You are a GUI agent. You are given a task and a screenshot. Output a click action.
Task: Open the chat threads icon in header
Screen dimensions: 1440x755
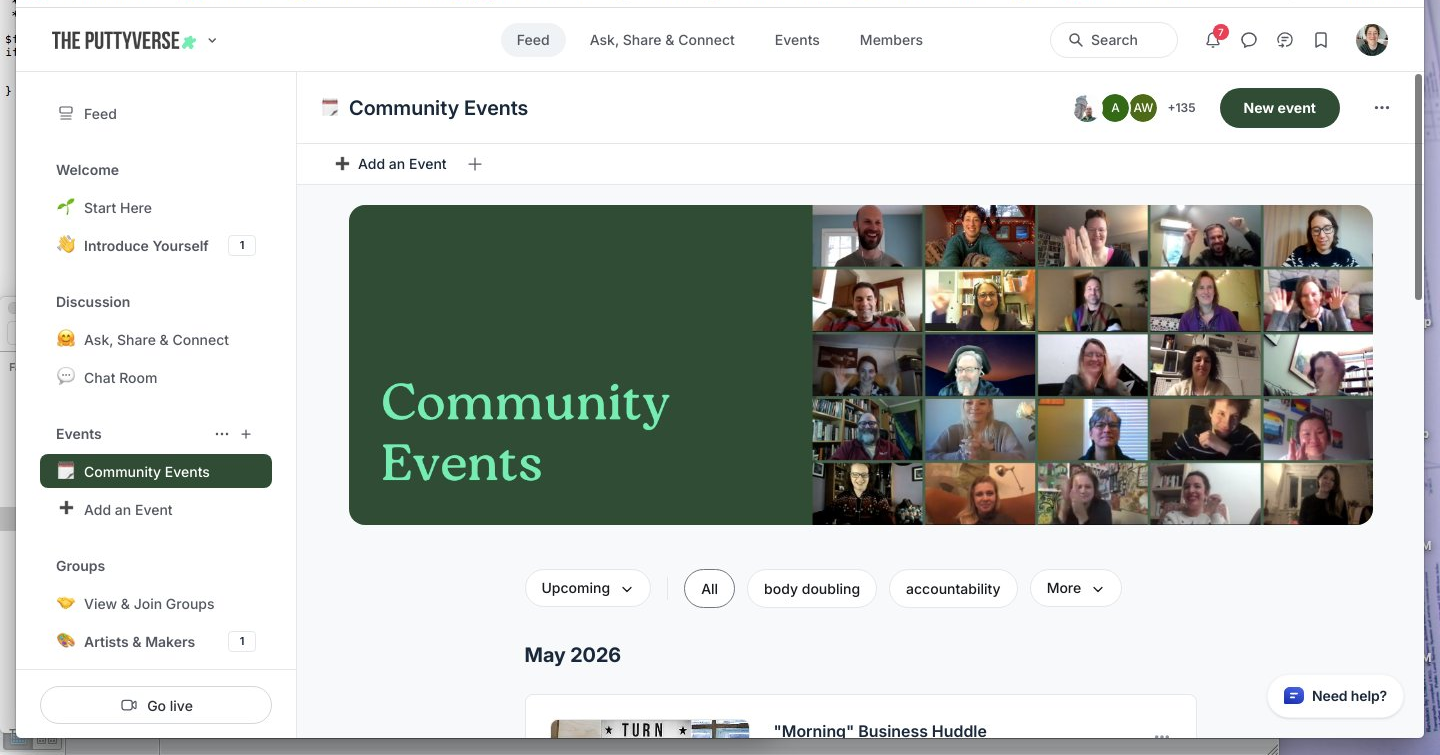point(1285,40)
